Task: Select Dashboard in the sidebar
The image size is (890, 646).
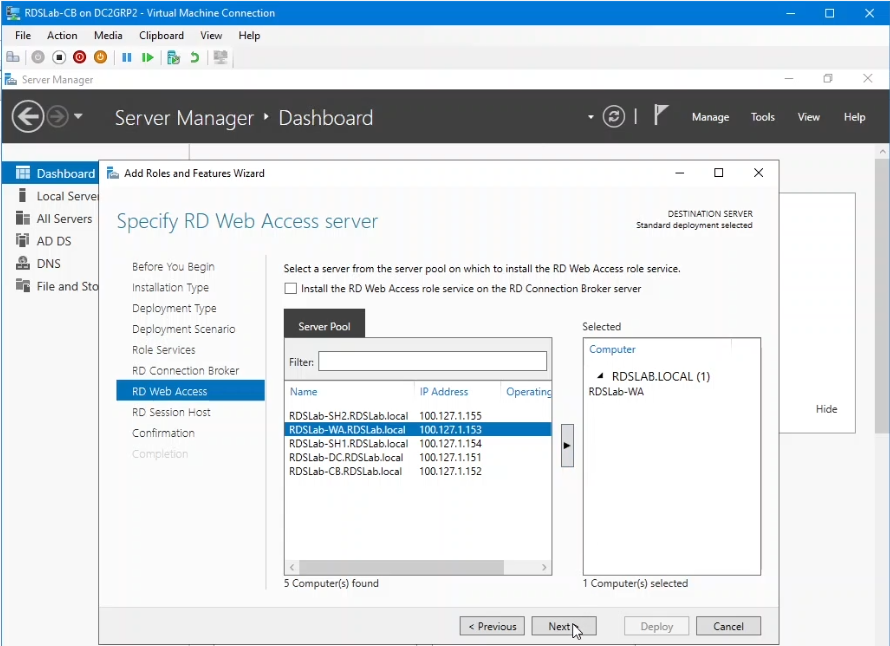Action: coord(51,173)
